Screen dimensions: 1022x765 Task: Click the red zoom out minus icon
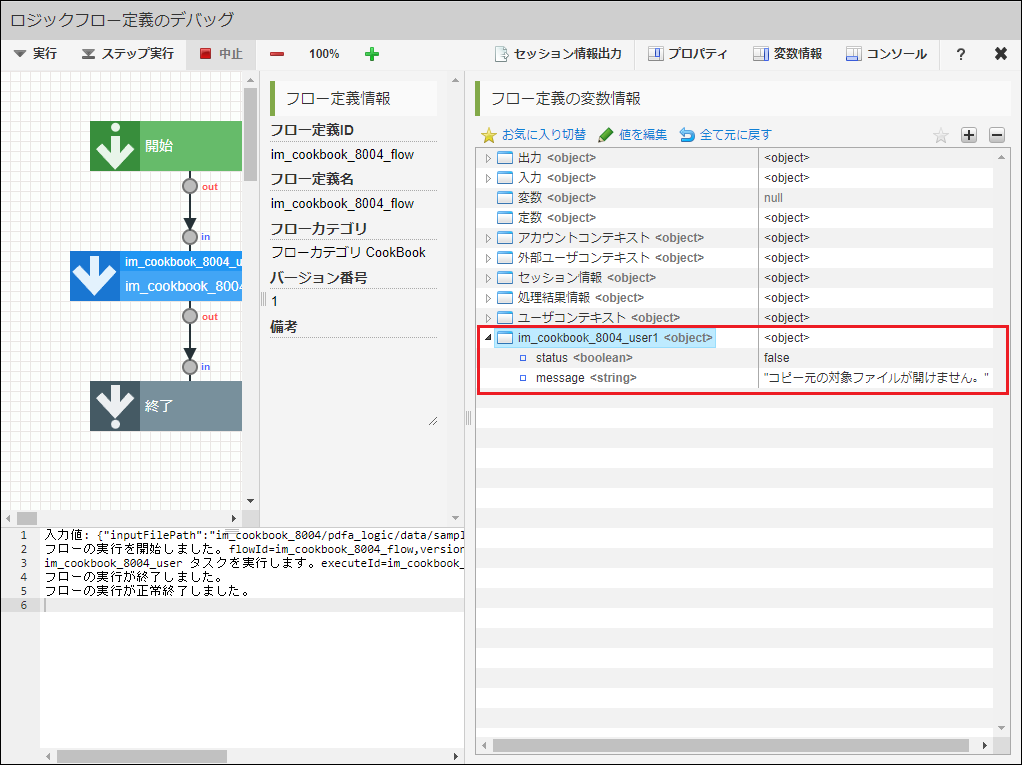click(277, 54)
